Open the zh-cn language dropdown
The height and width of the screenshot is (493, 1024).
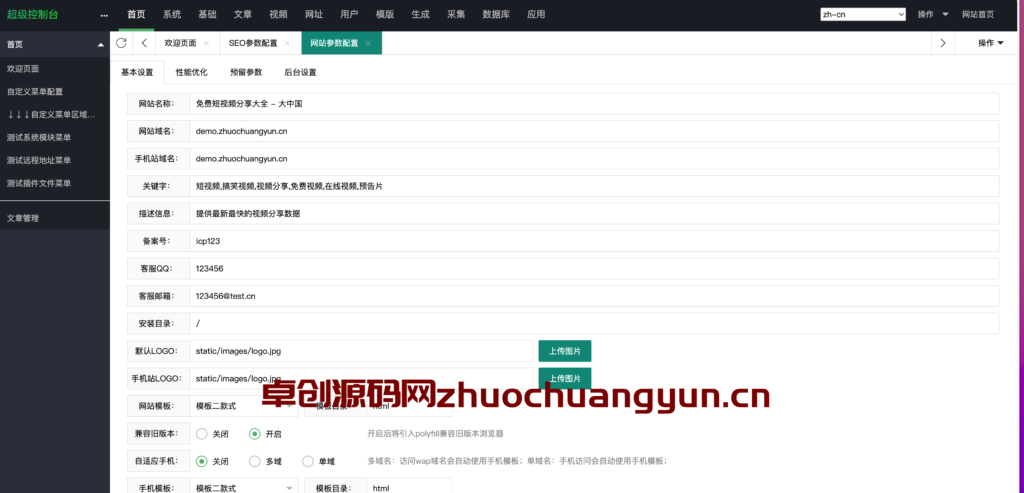(x=863, y=14)
